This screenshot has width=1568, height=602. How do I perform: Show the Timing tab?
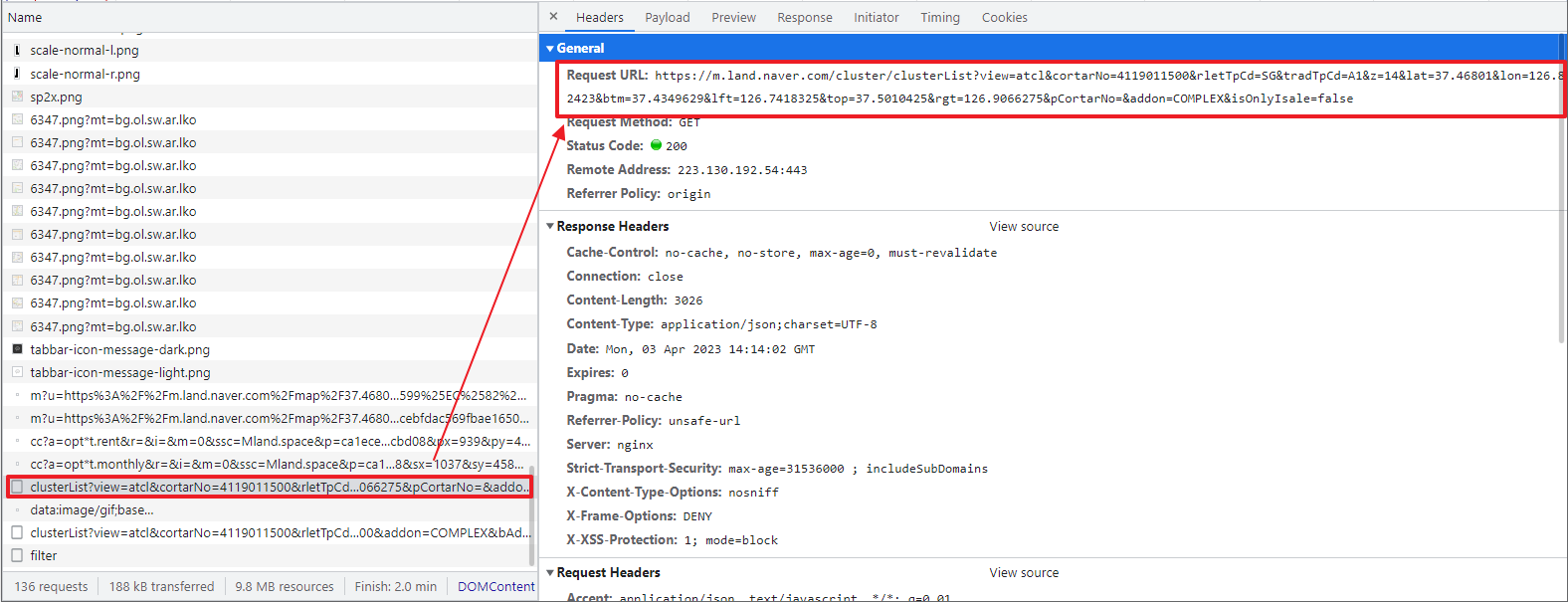tap(940, 17)
